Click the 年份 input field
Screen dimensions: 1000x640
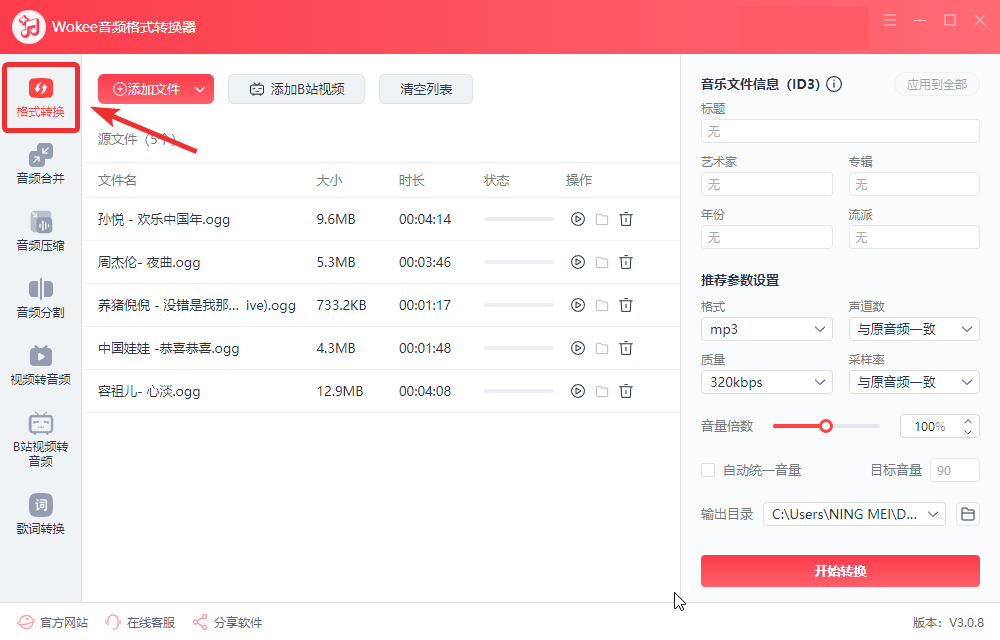767,237
